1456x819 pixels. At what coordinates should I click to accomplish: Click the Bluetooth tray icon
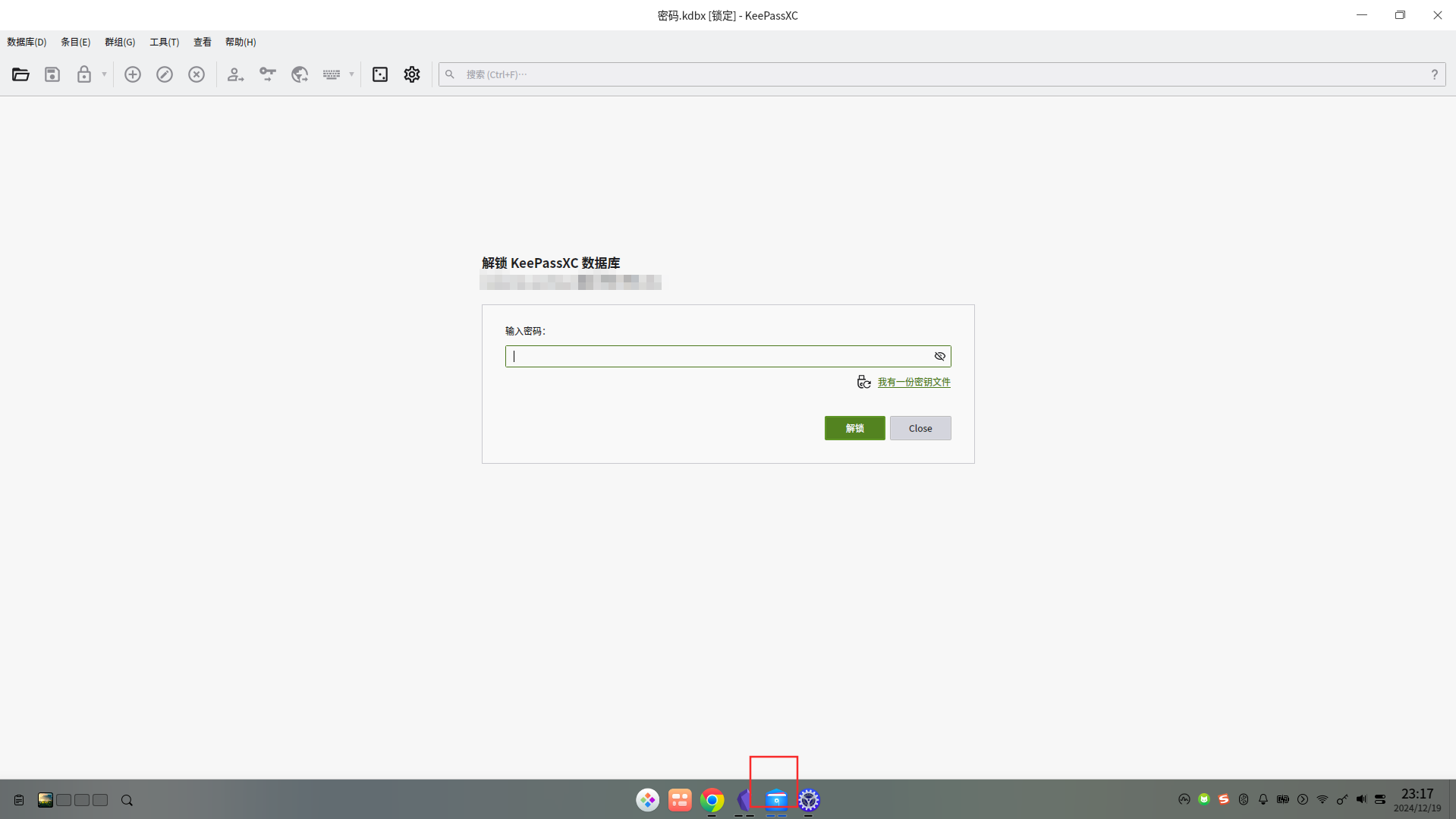(x=1244, y=799)
